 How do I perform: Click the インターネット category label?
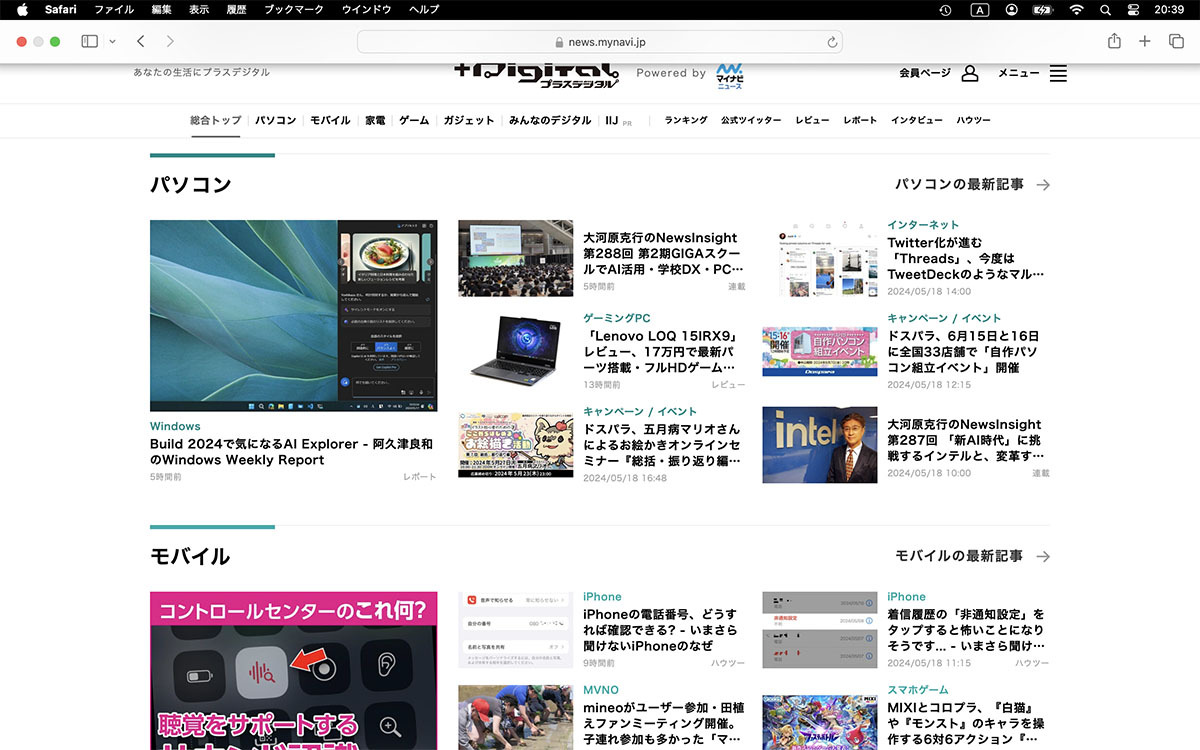click(923, 225)
